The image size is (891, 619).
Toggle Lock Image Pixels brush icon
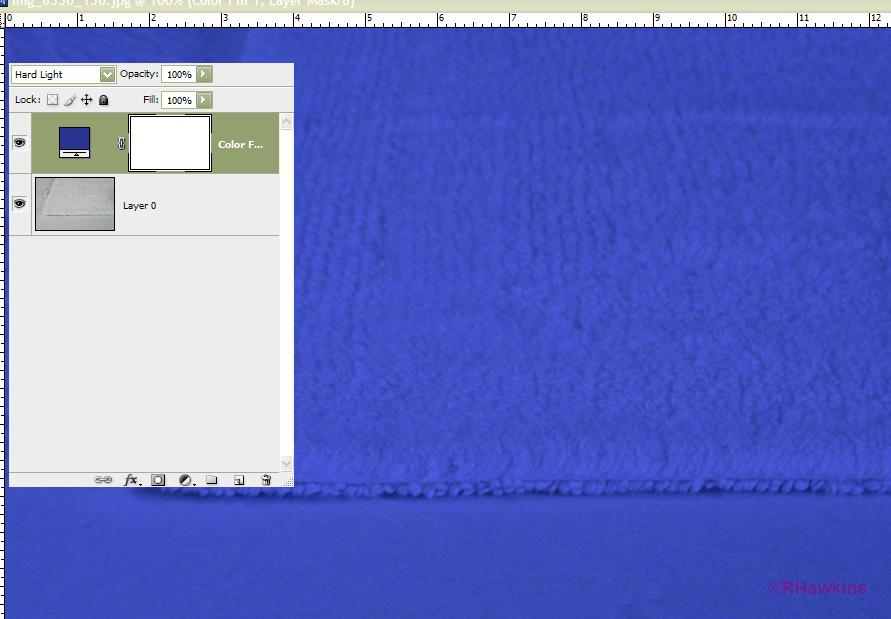[x=70, y=100]
